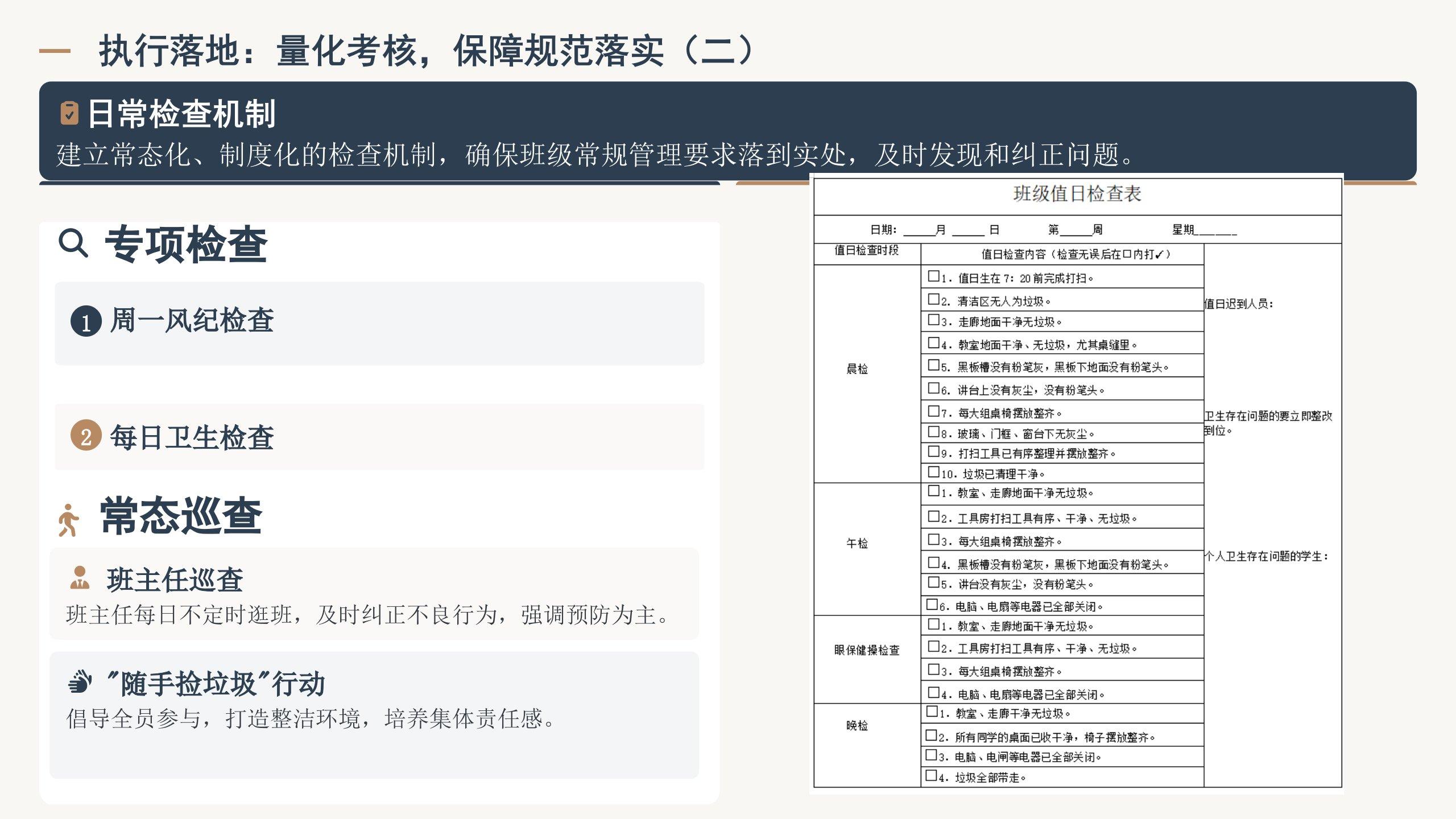
Task: Tick the 清洁区无人为垃圾 checkbox
Action: 933,299
